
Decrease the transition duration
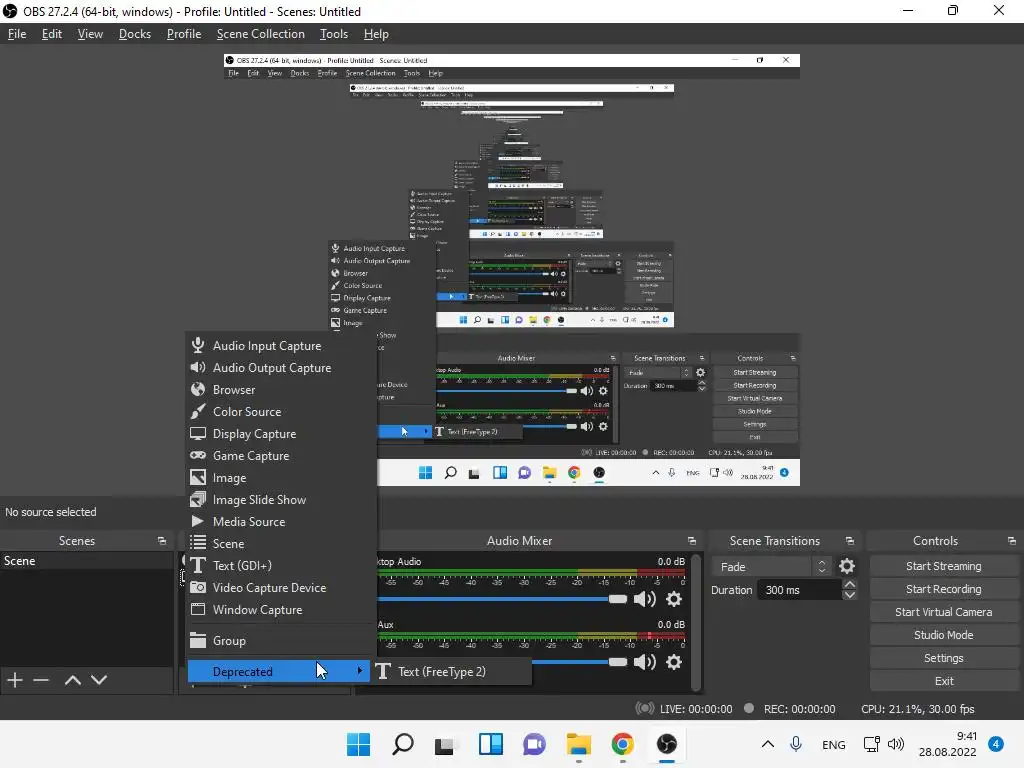850,595
